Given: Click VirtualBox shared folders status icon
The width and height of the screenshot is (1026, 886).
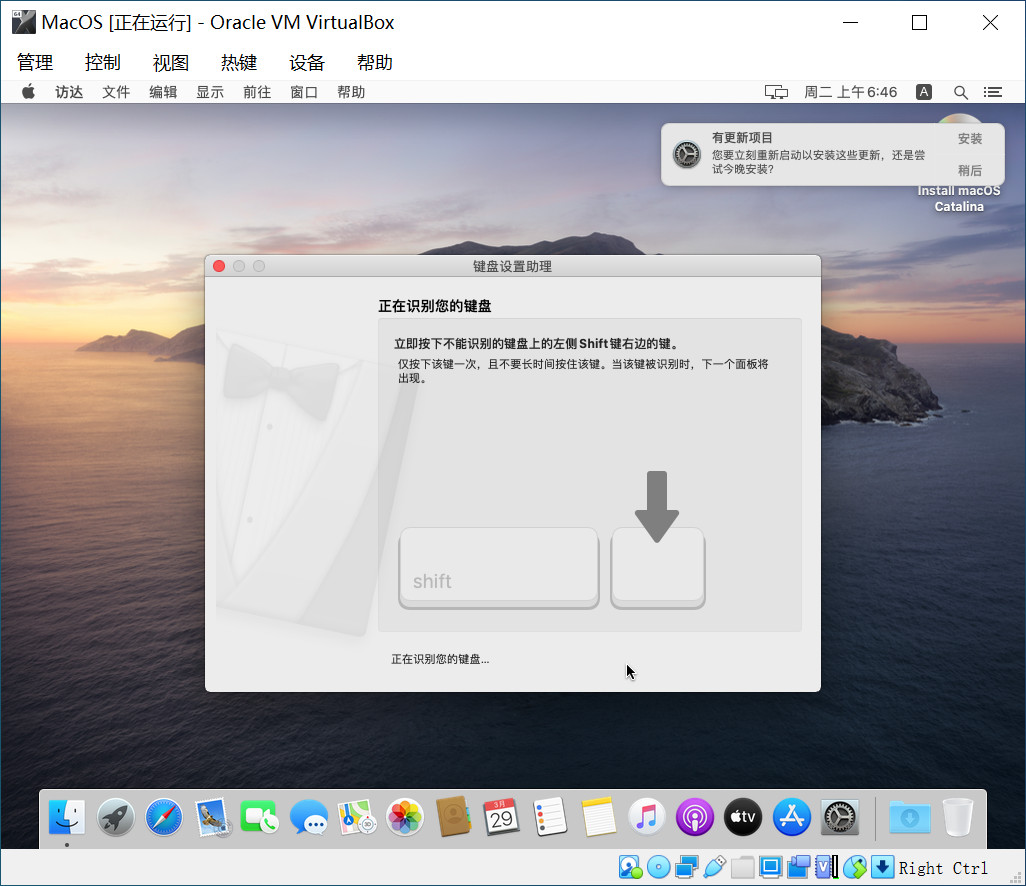Looking at the screenshot, I should [x=743, y=868].
